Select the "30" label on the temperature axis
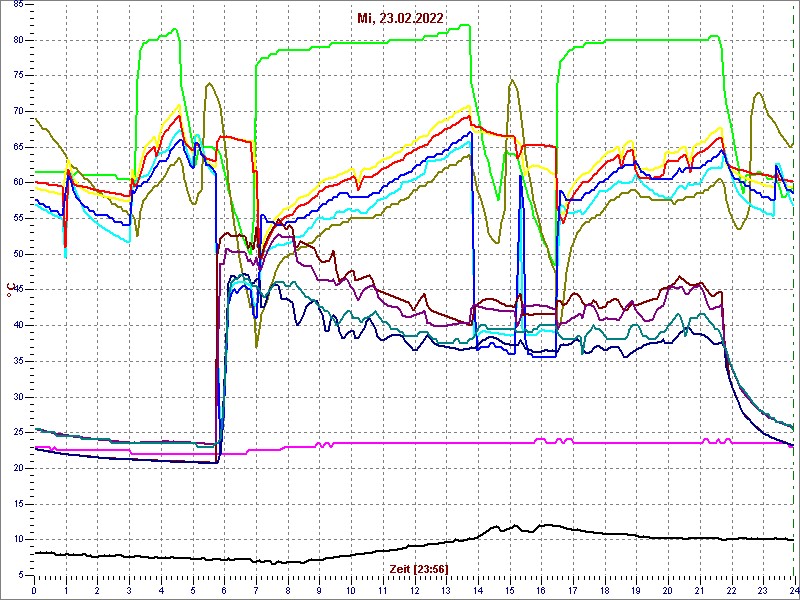Viewport: 800px width, 600px height. pyautogui.click(x=18, y=397)
